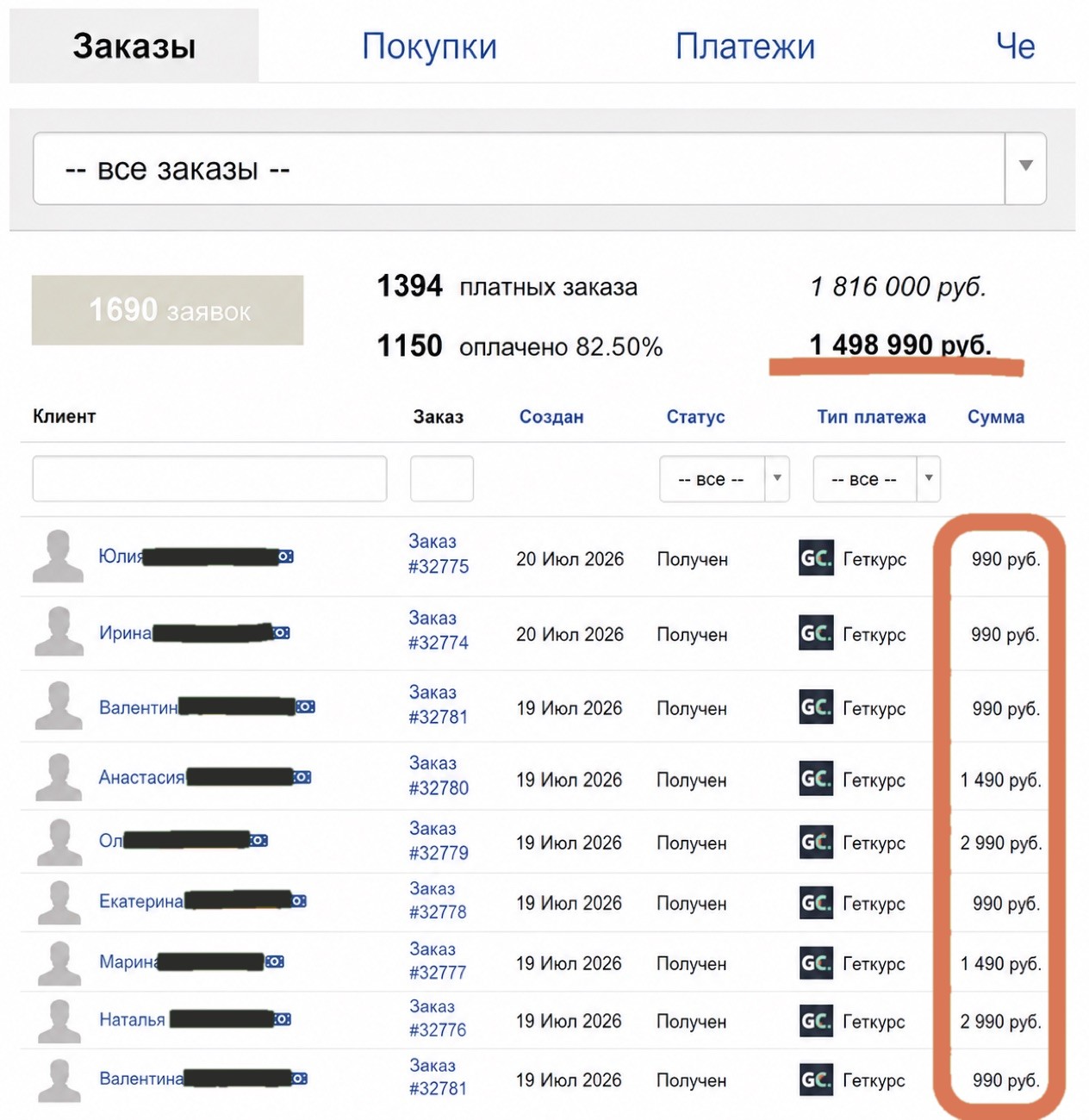
Task: Click the '2 990 руб.' sum for order #32779
Action: (1001, 843)
